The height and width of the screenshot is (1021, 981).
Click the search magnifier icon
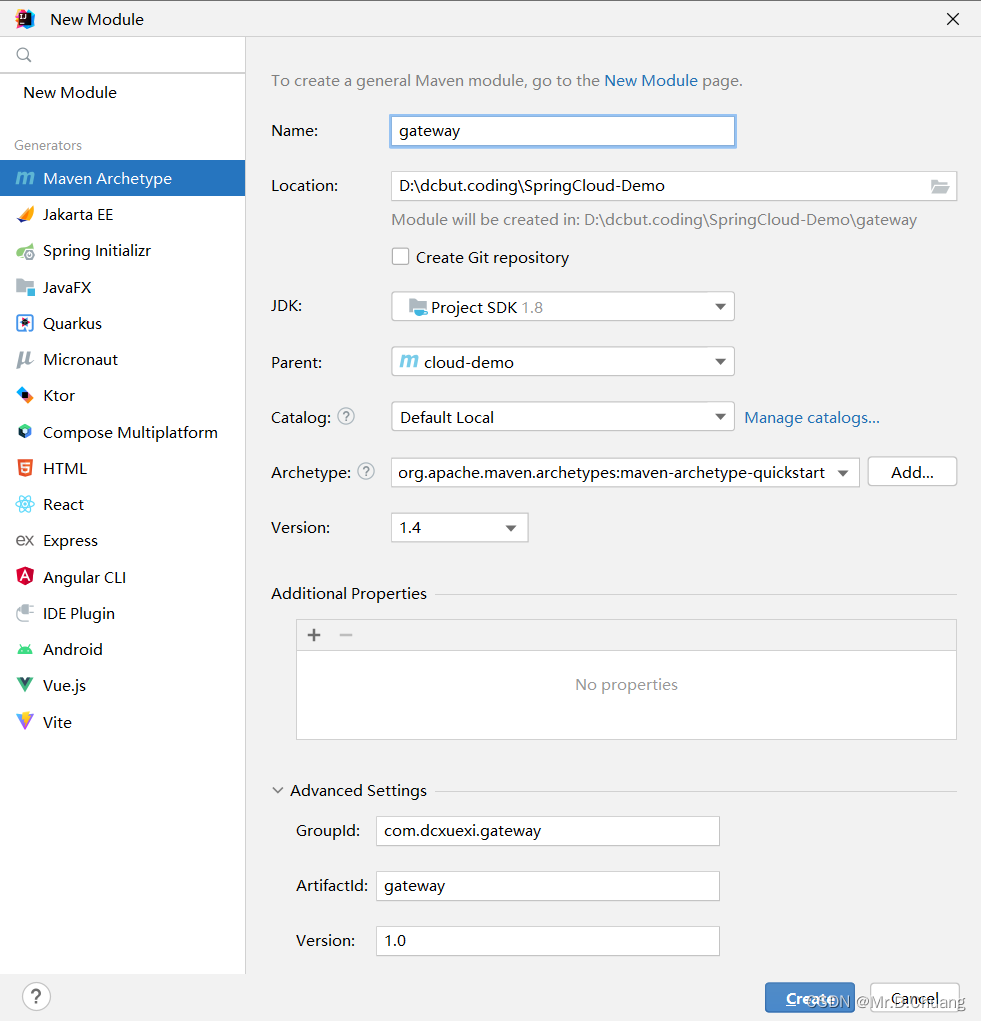24,55
